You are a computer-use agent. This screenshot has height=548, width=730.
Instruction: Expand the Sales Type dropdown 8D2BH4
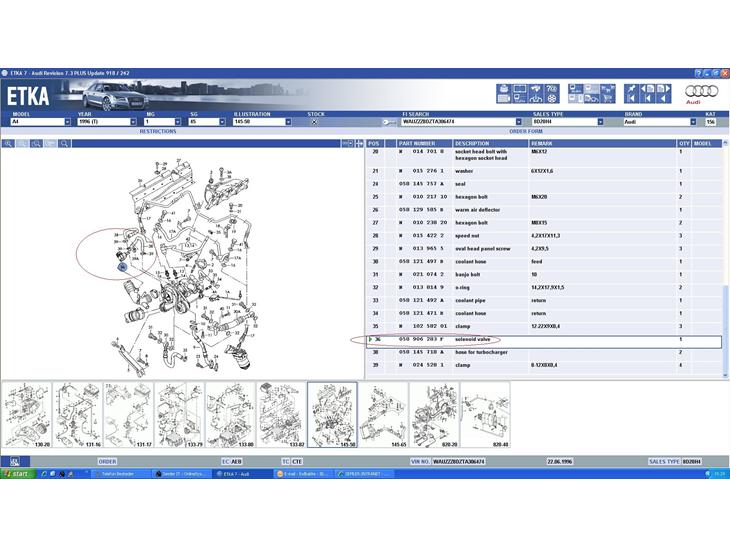tap(600, 122)
